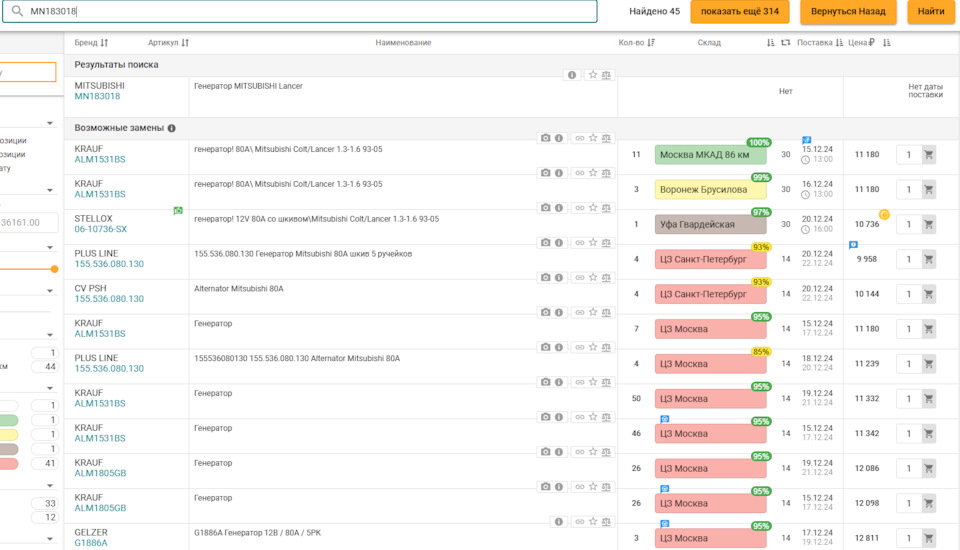Click показать ещё 314 button
Image resolution: width=960 pixels, height=550 pixels.
(740, 11)
